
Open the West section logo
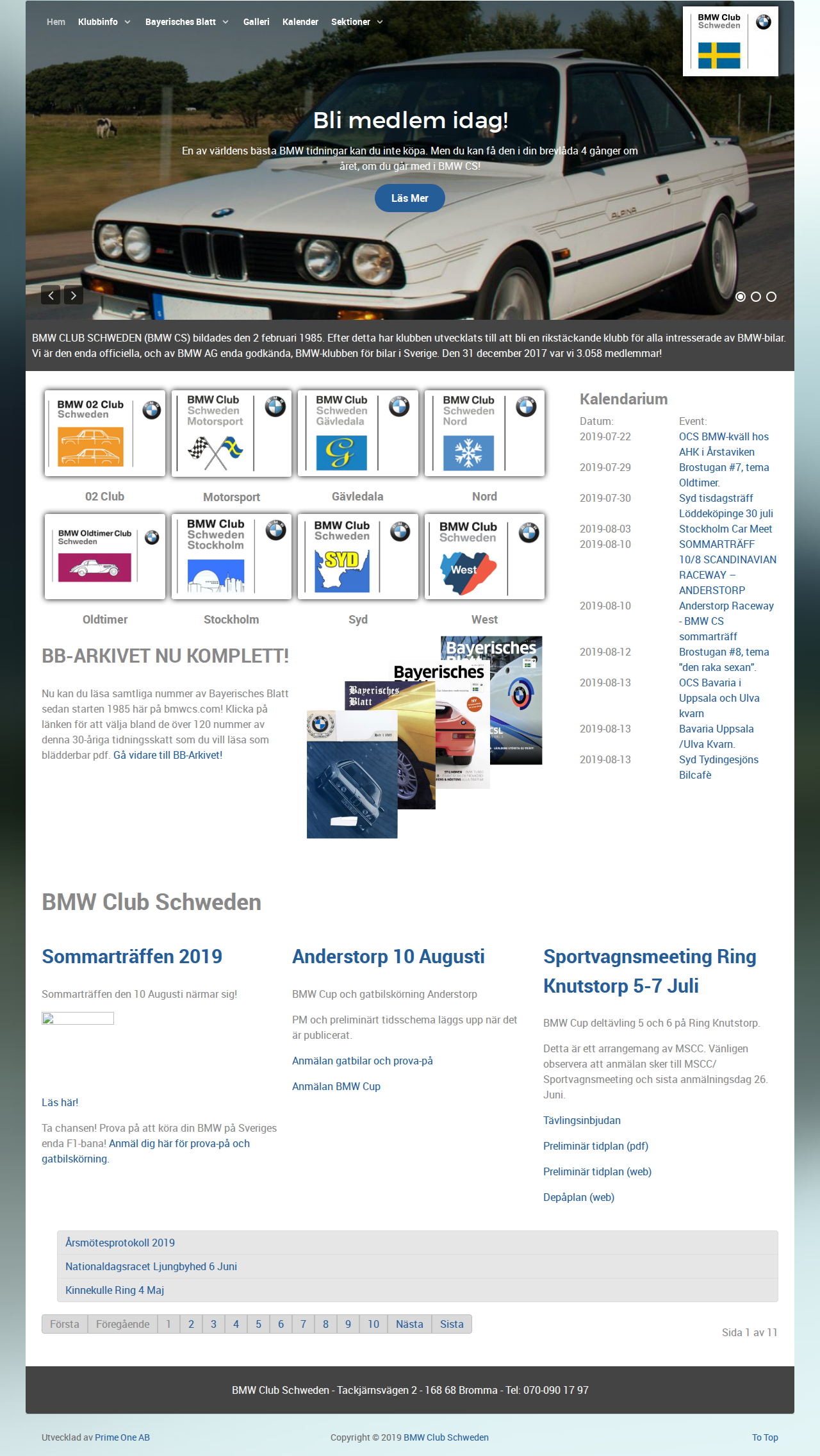pos(484,556)
